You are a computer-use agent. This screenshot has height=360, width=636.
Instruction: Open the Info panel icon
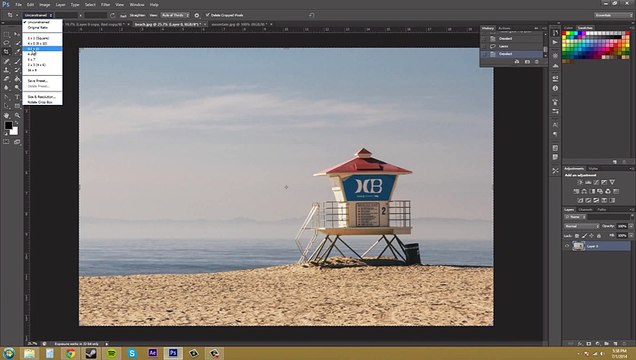[x=555, y=88]
